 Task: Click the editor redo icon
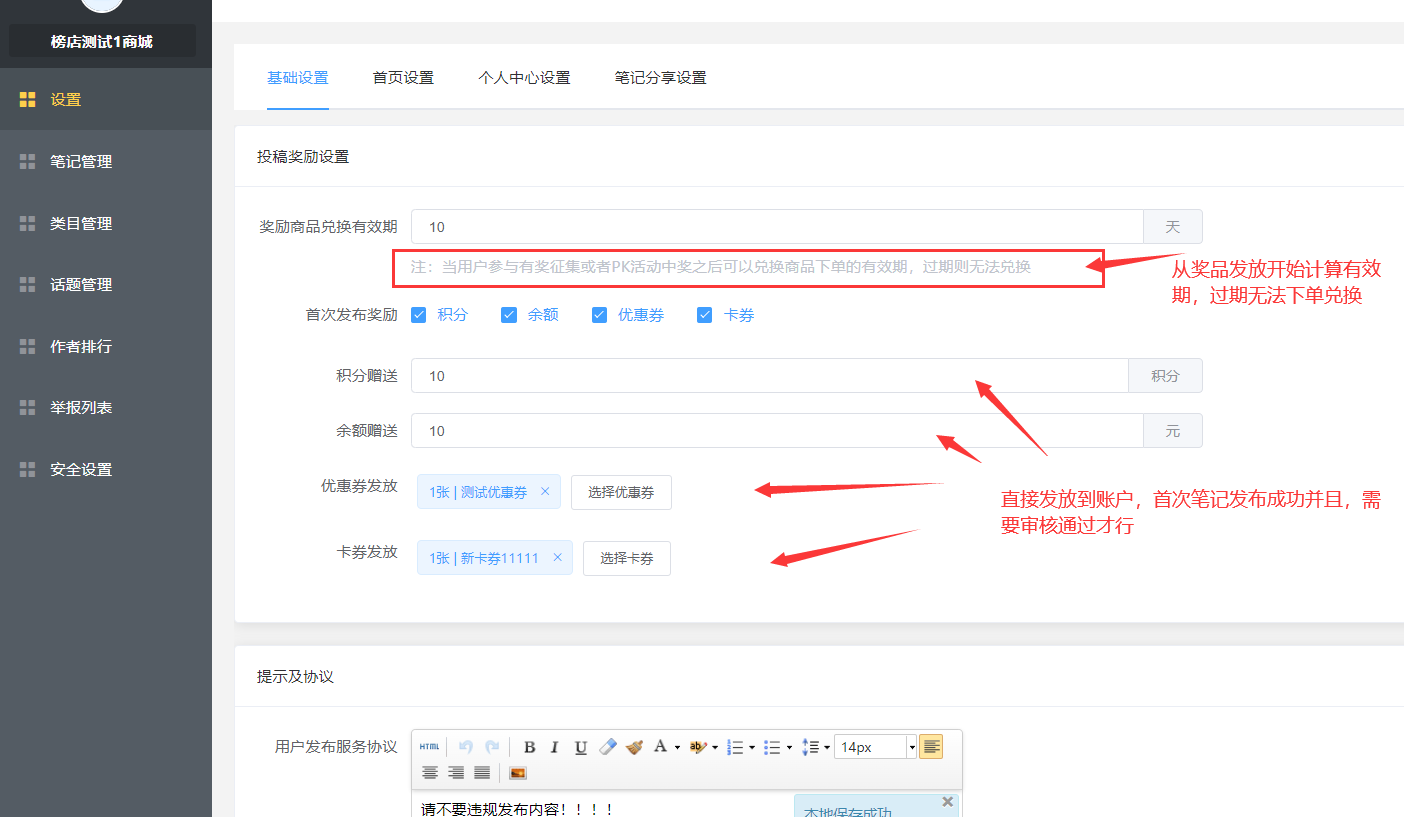(x=492, y=747)
